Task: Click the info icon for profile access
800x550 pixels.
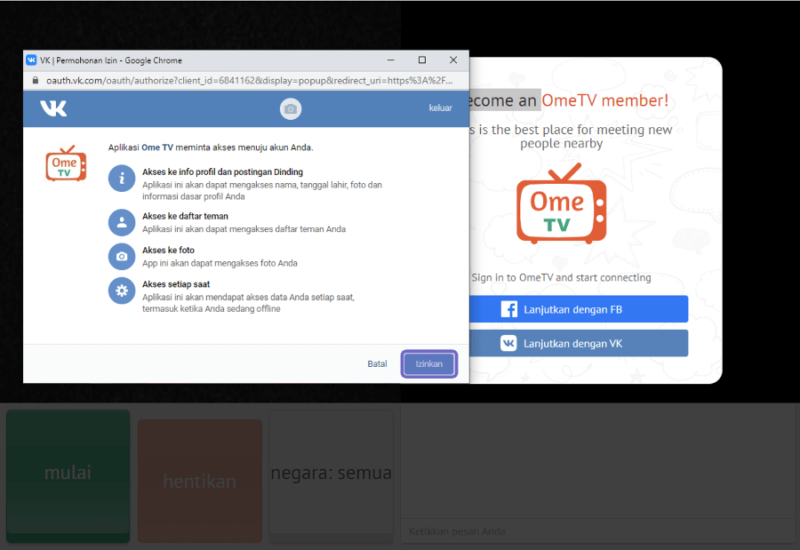Action: pyautogui.click(x=122, y=179)
